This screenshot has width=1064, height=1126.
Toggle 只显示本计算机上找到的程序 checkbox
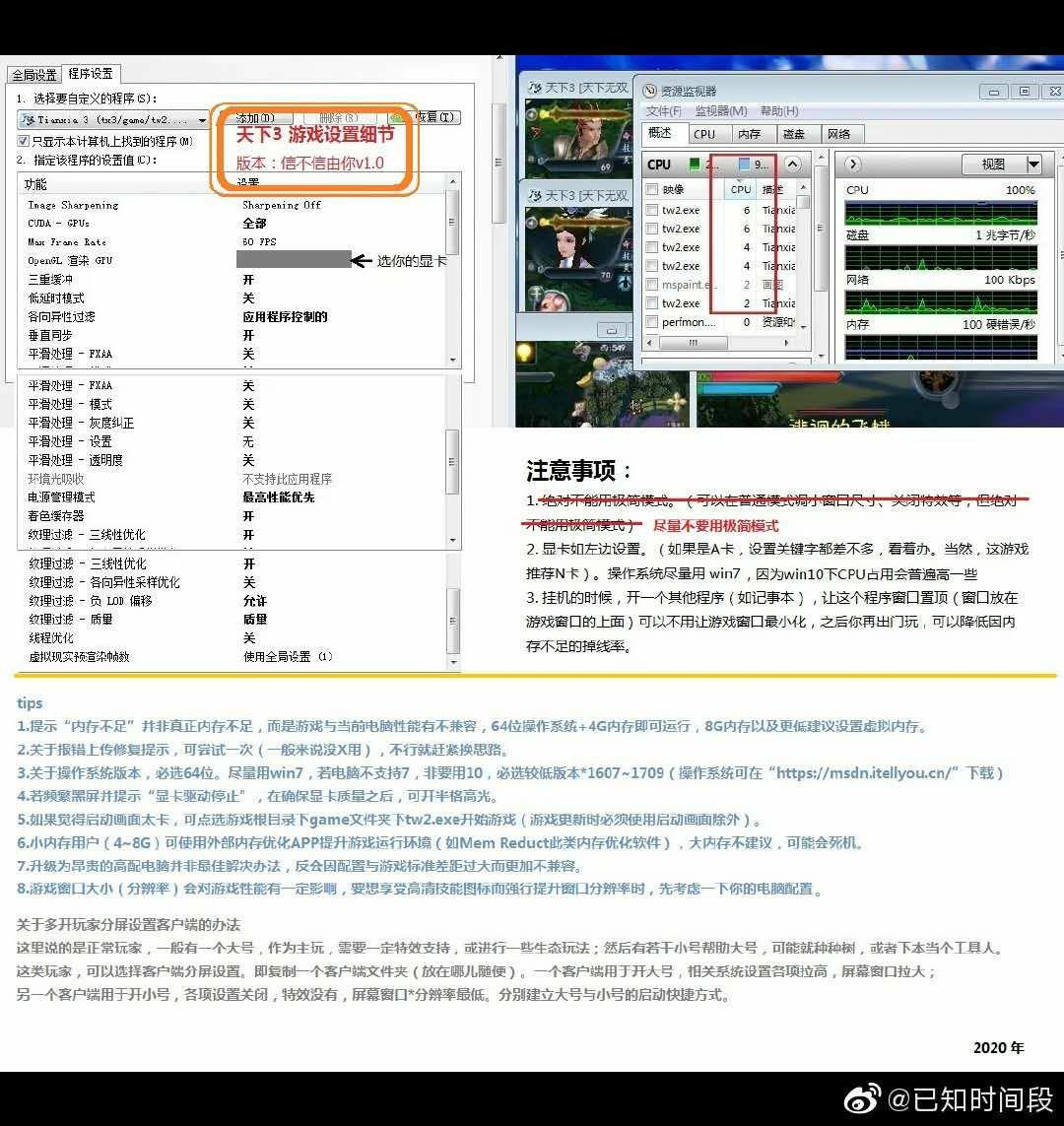(x=23, y=141)
